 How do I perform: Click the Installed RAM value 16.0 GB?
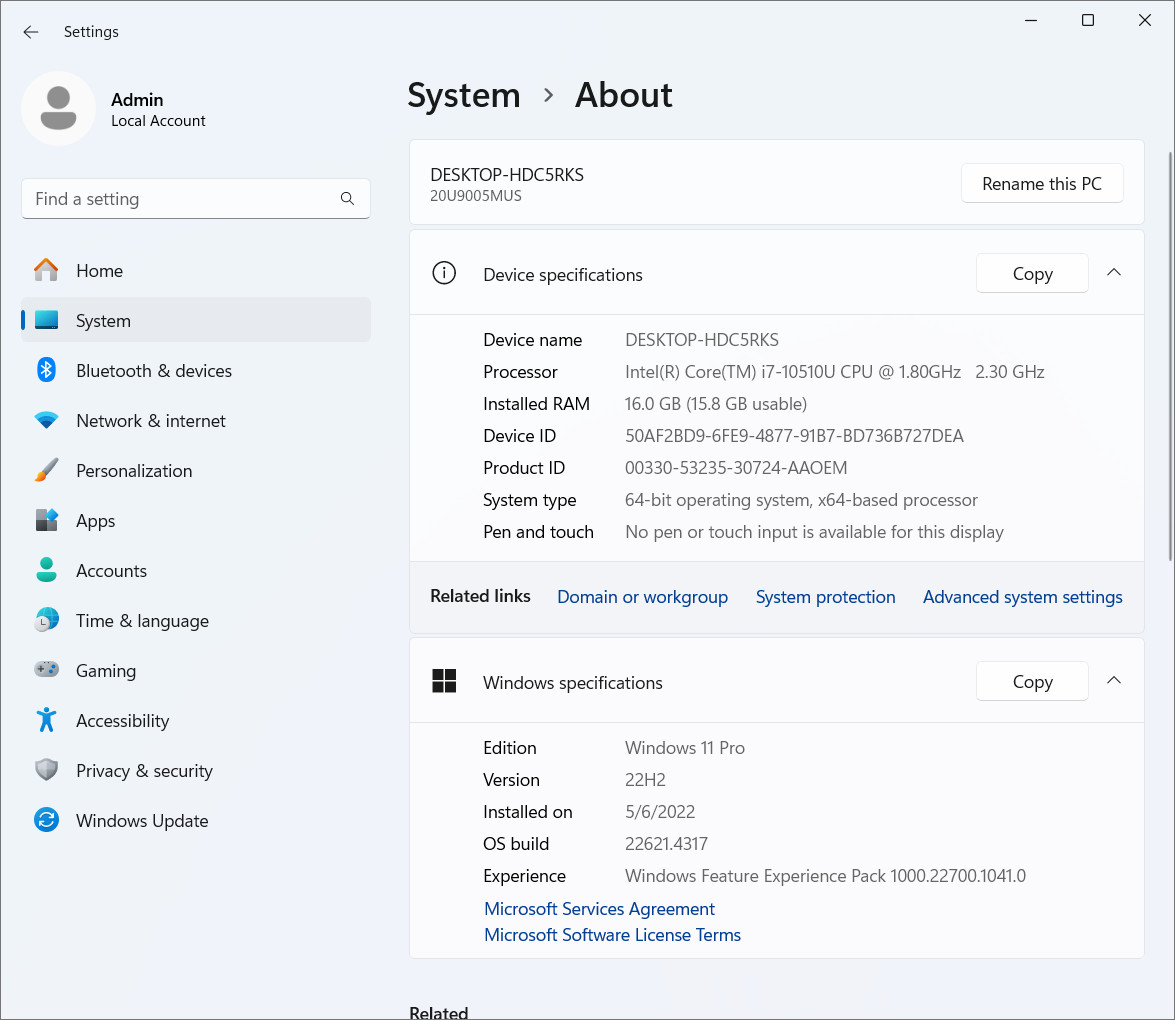point(716,404)
